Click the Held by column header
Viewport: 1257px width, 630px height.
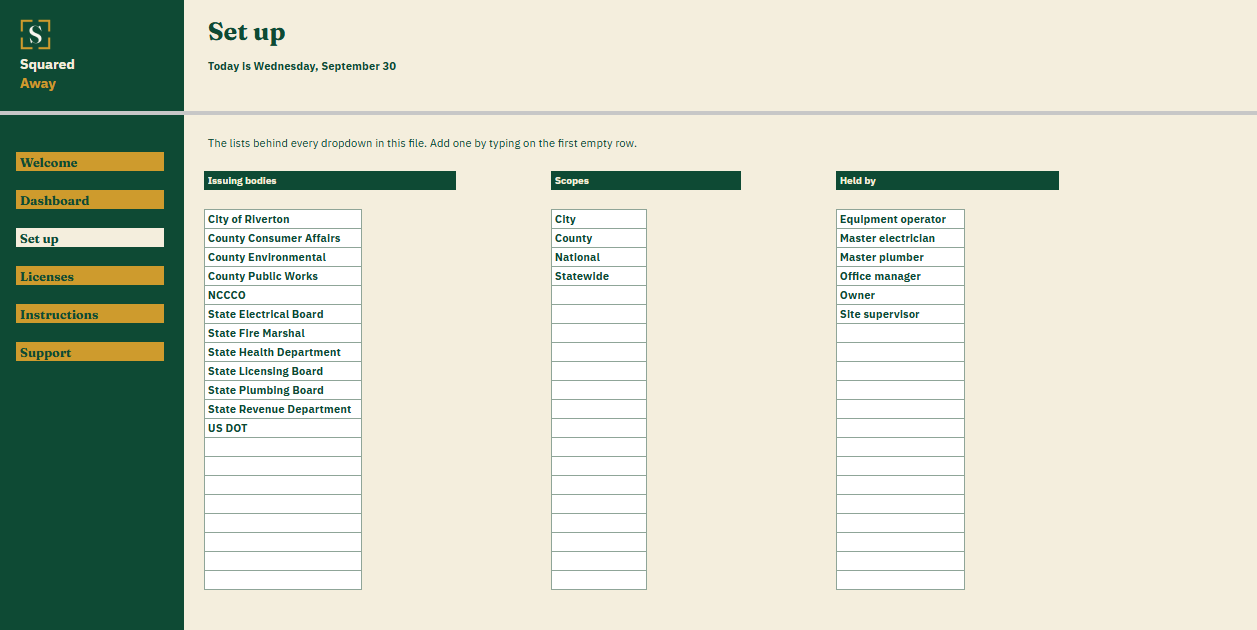(x=947, y=180)
